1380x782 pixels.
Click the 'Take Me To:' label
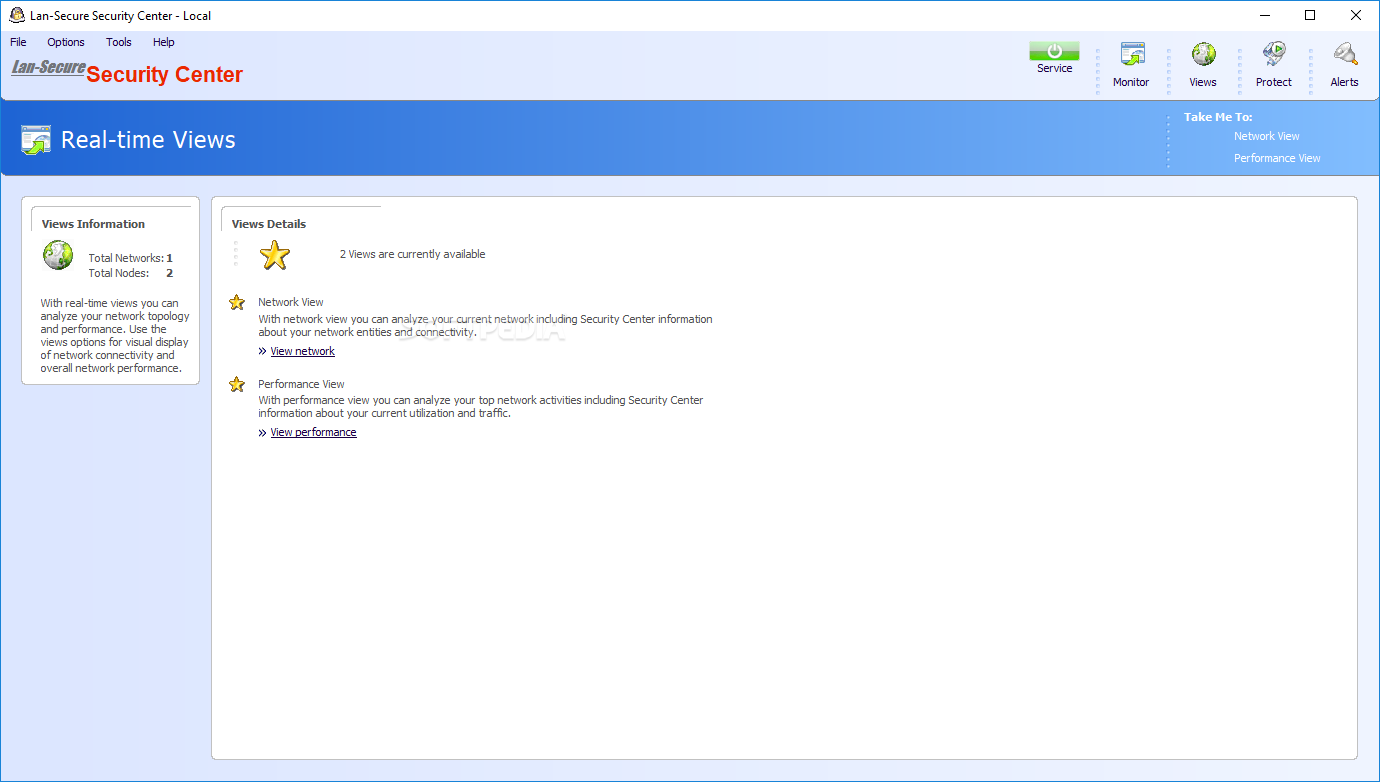pyautogui.click(x=1218, y=117)
